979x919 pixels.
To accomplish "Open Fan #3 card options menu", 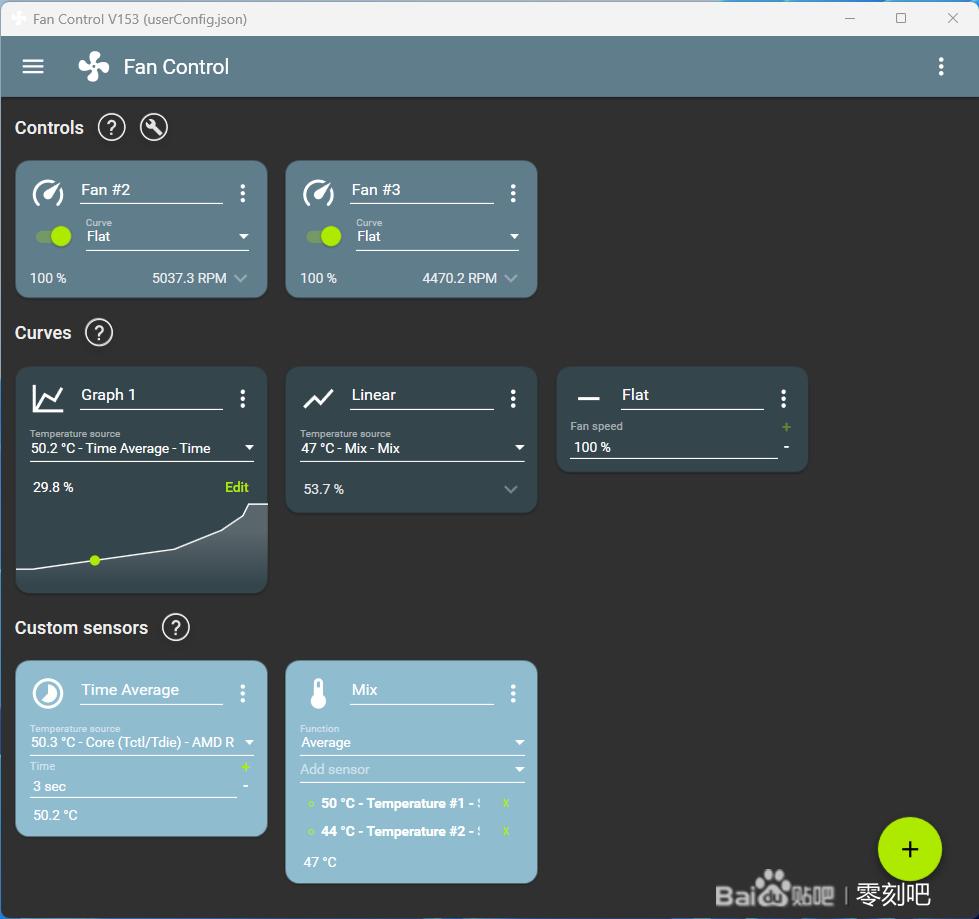I will click(513, 193).
